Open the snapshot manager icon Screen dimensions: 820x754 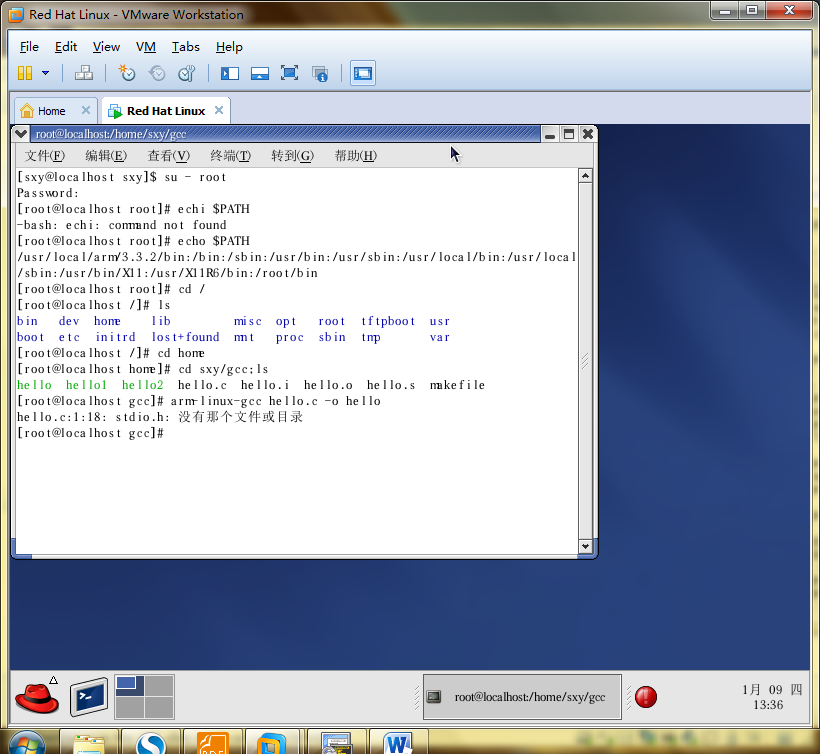coord(187,73)
